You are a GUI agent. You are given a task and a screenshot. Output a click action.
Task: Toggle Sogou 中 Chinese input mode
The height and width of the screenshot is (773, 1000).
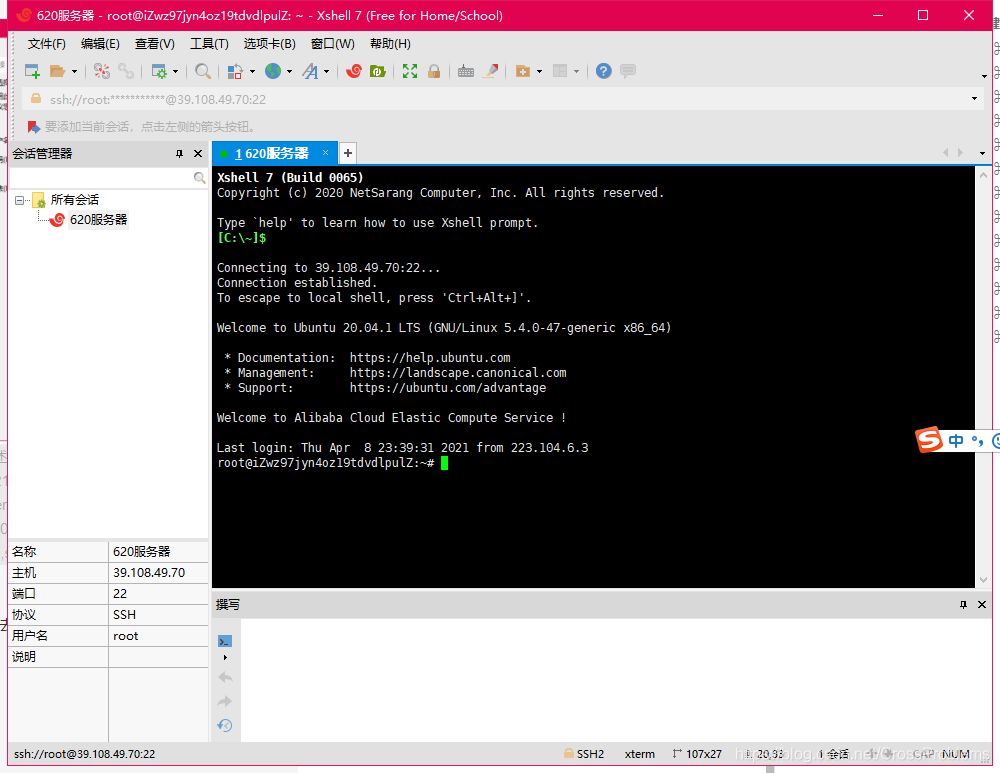955,441
